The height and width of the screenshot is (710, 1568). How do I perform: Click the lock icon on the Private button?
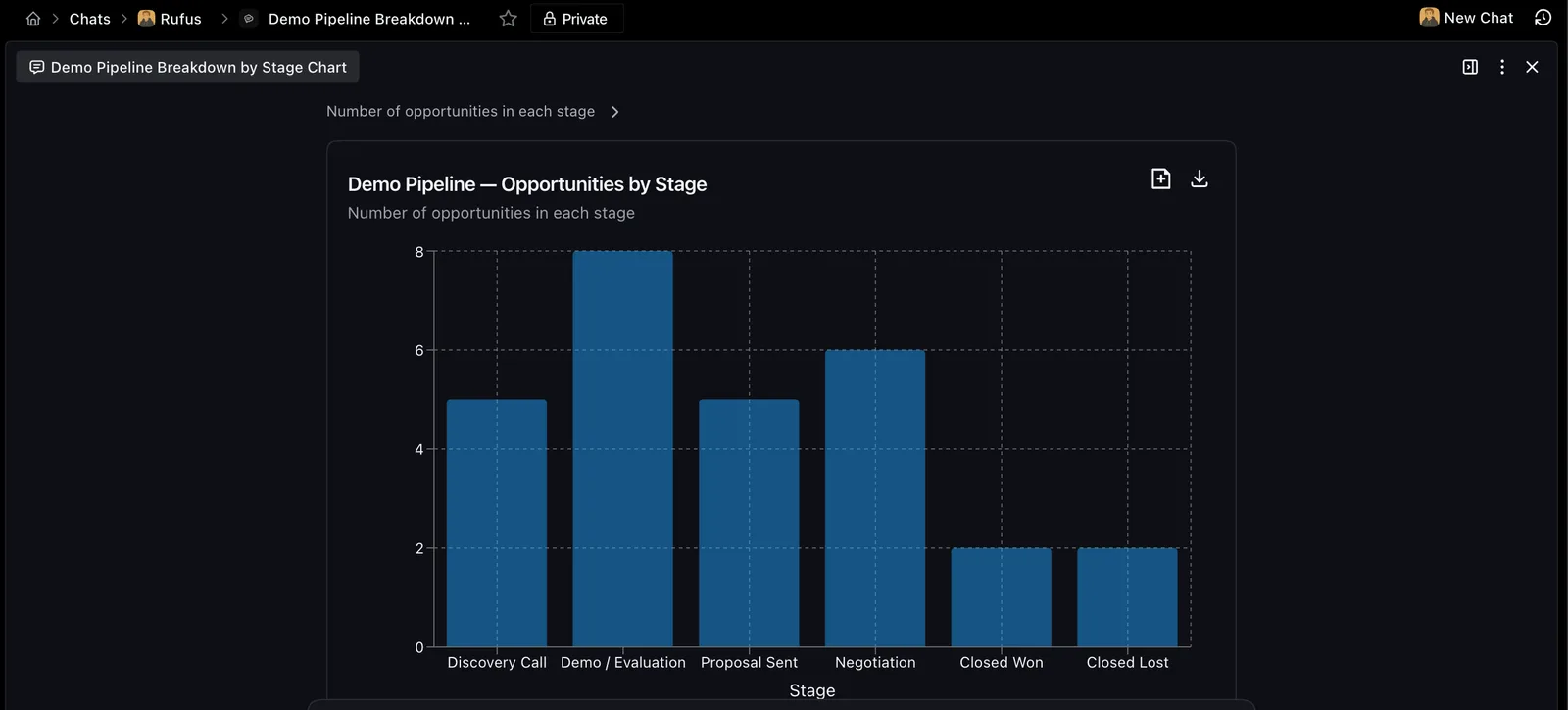tap(550, 19)
